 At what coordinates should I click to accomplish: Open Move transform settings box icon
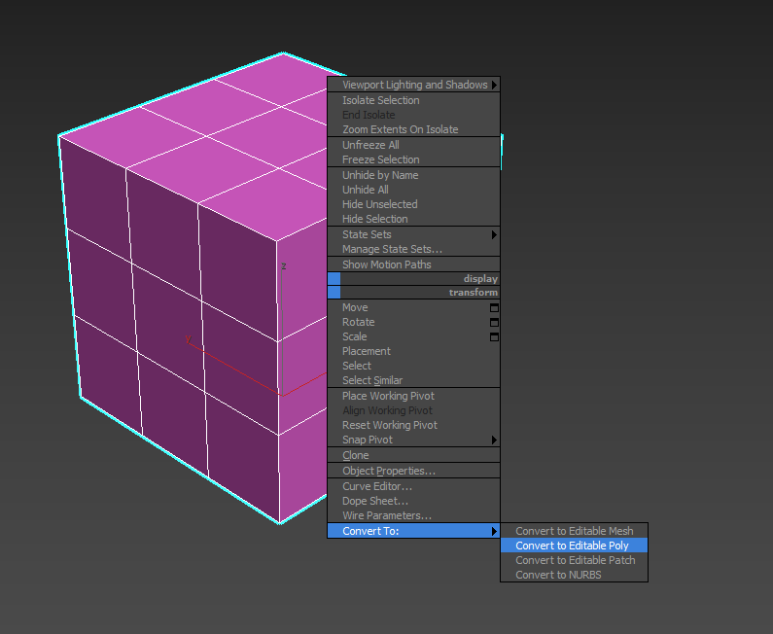coord(494,308)
